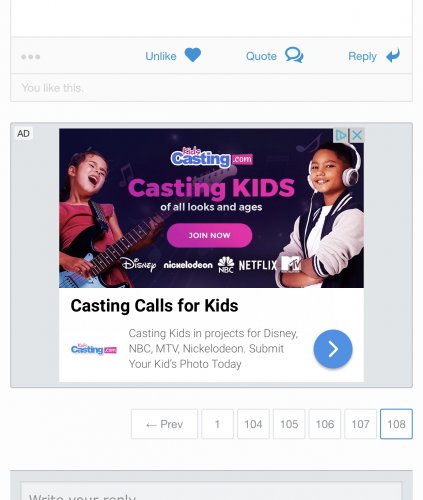
Task: Close the ad with the X icon
Action: pyautogui.click(x=357, y=135)
